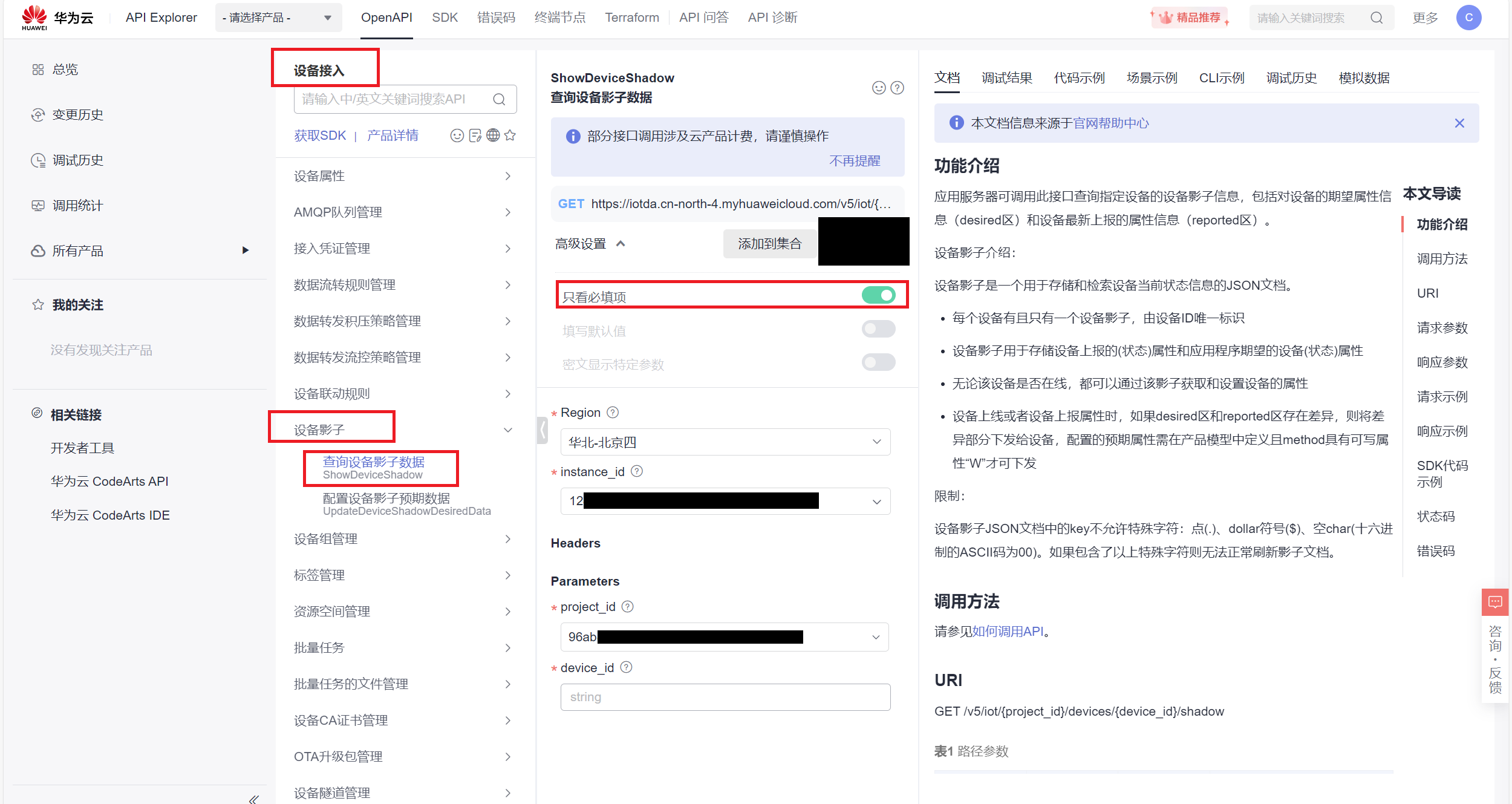Collapse the left sidebar with double-arrow icon
Screen dimensions: 1512x804
click(x=253, y=799)
